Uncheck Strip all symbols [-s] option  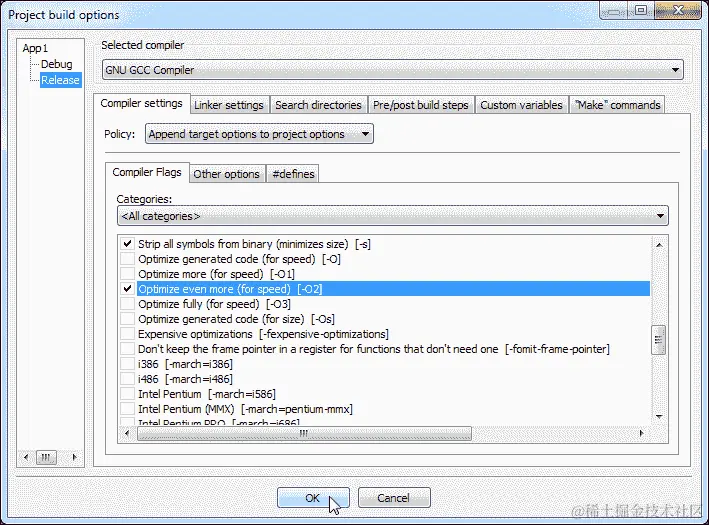[x=128, y=244]
